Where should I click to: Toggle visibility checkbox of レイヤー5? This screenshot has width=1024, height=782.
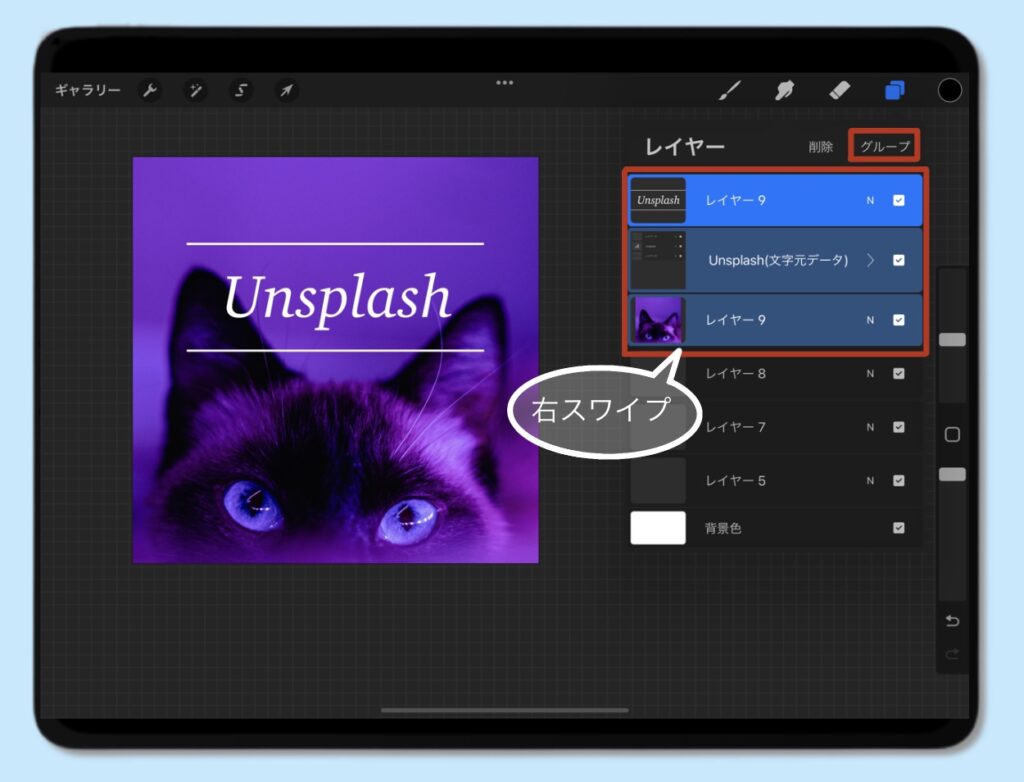tap(899, 480)
